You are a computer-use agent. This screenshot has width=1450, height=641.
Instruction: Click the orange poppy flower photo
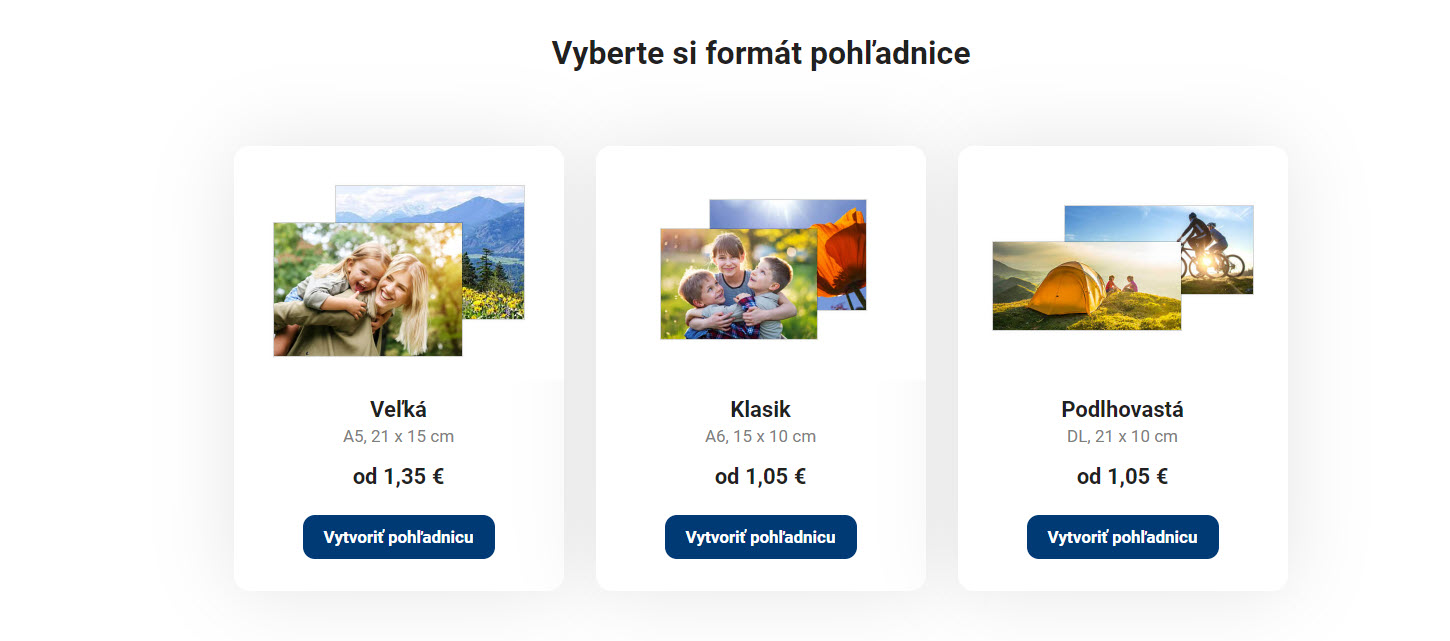pos(842,255)
